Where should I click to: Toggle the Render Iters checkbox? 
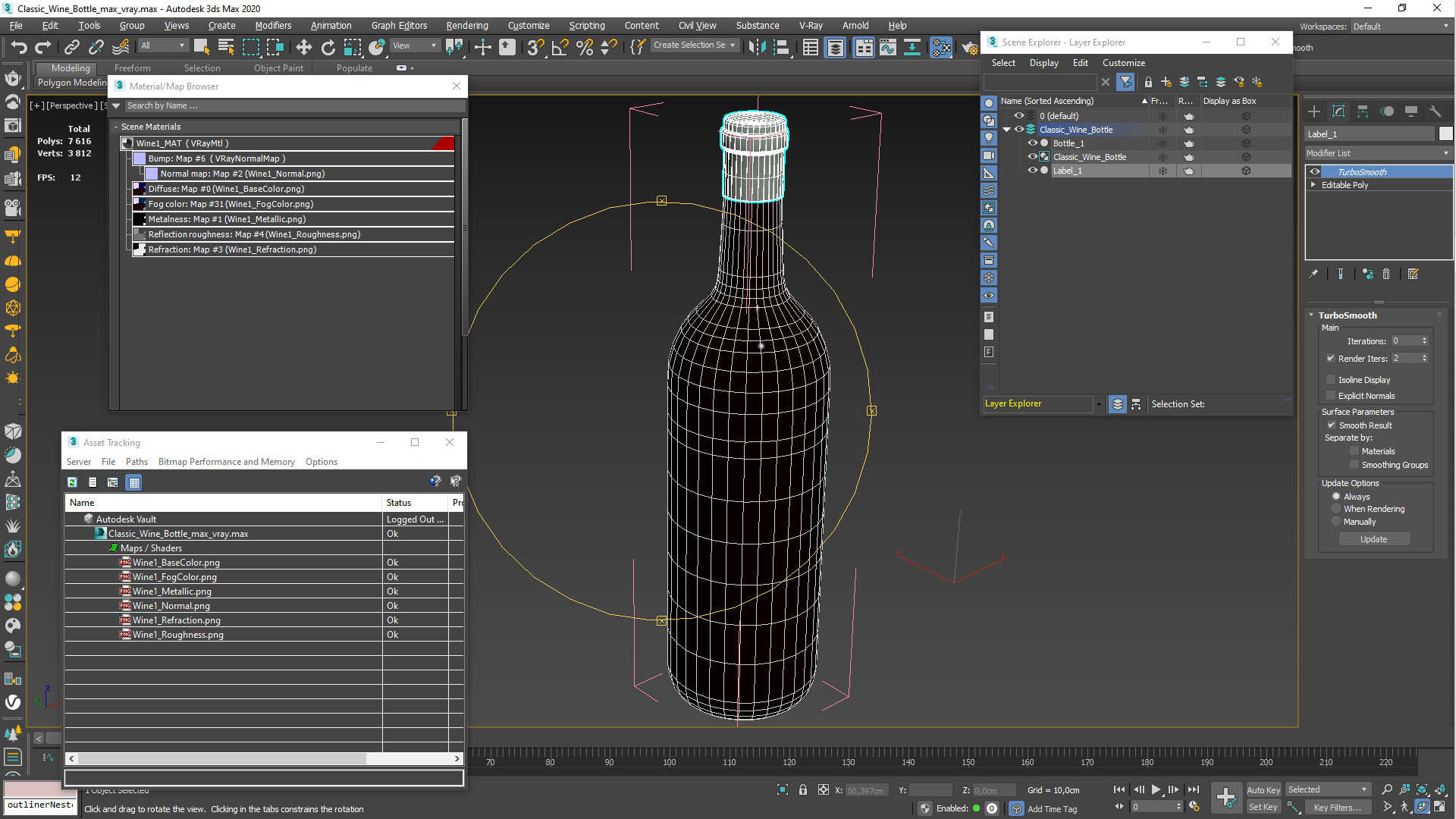pyautogui.click(x=1331, y=359)
